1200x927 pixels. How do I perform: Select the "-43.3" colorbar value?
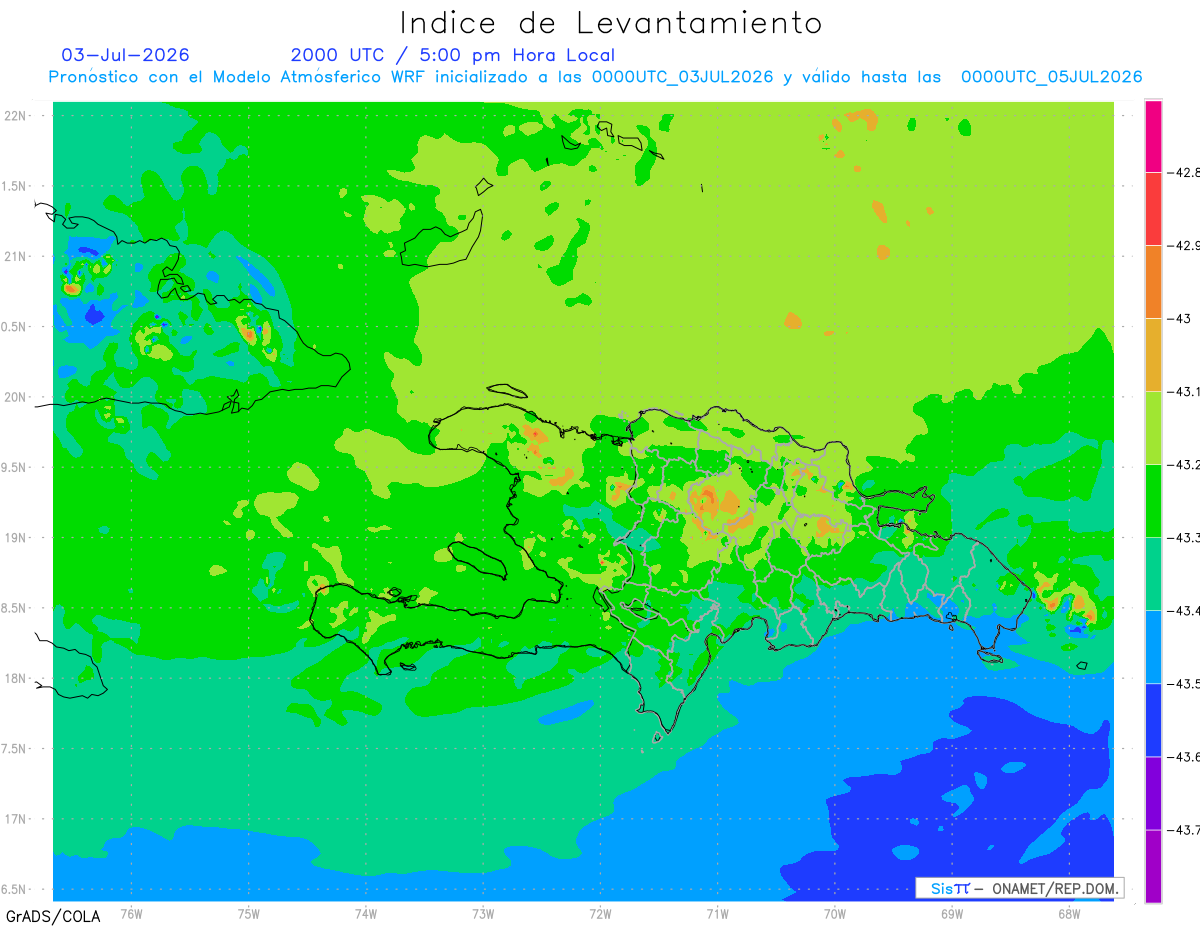coord(1182,537)
